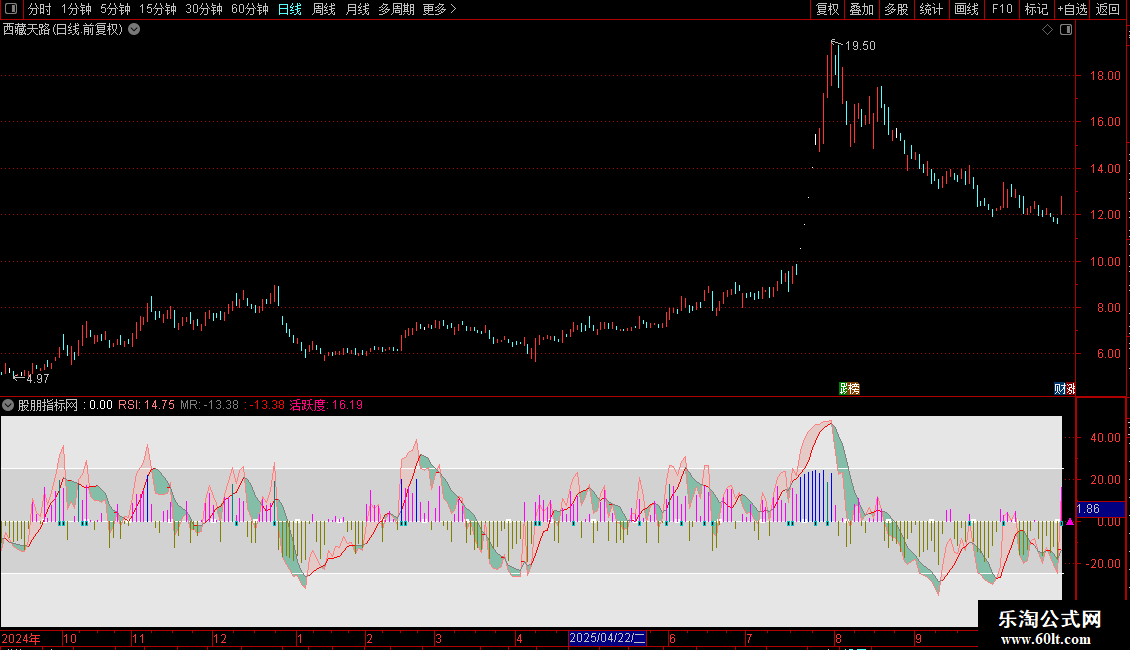Click the 12.00 price axis label

click(1105, 215)
